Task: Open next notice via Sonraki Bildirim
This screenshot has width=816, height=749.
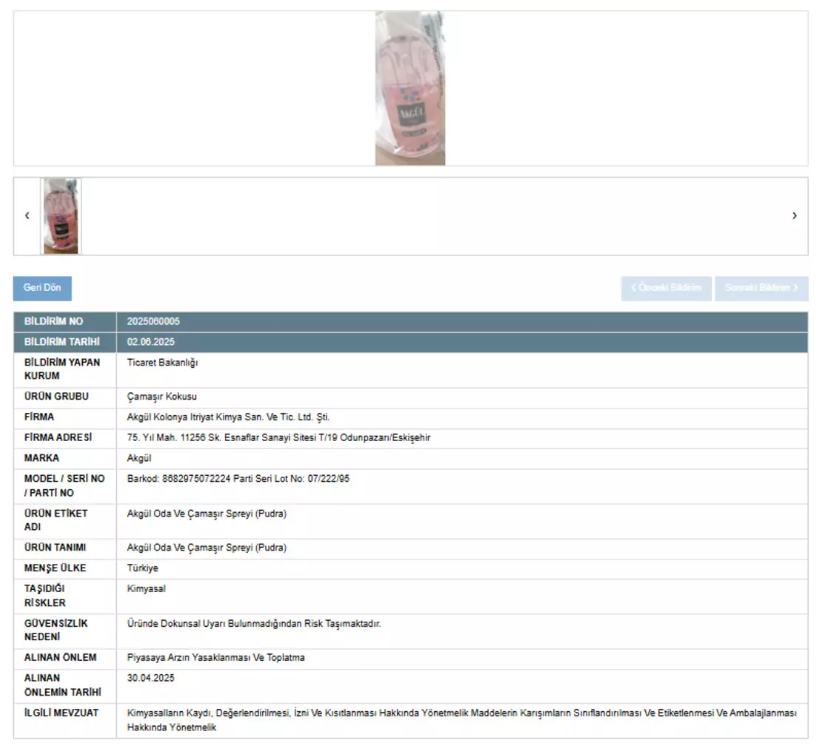Action: [x=761, y=288]
